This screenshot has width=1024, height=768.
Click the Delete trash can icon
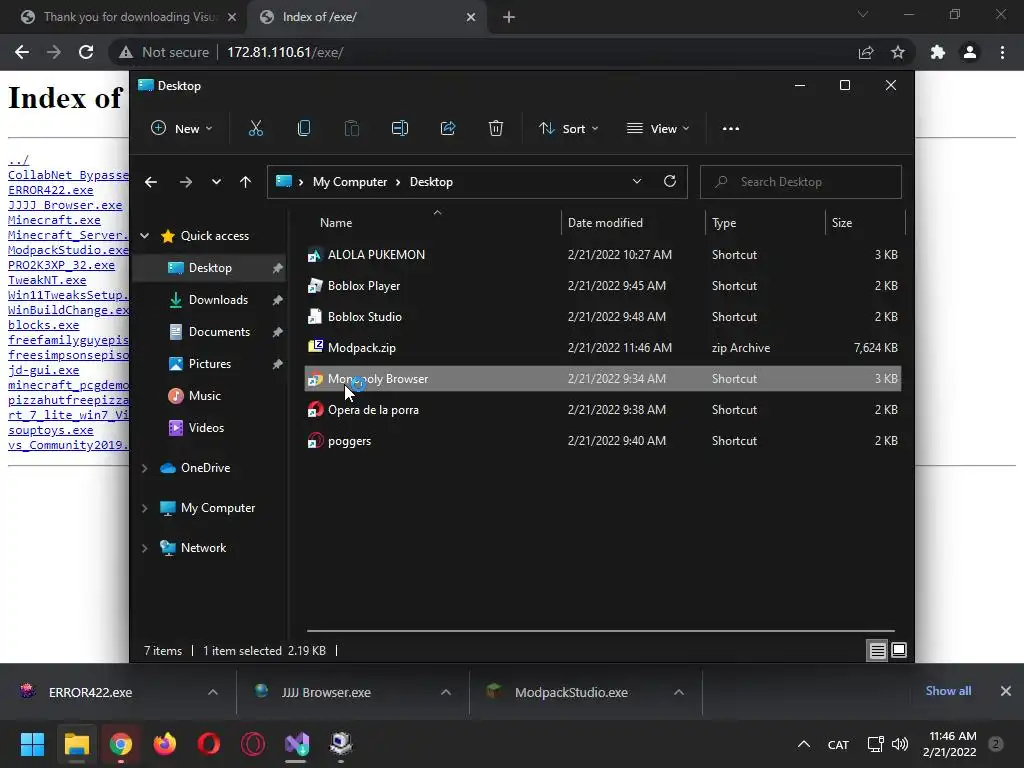(x=496, y=129)
